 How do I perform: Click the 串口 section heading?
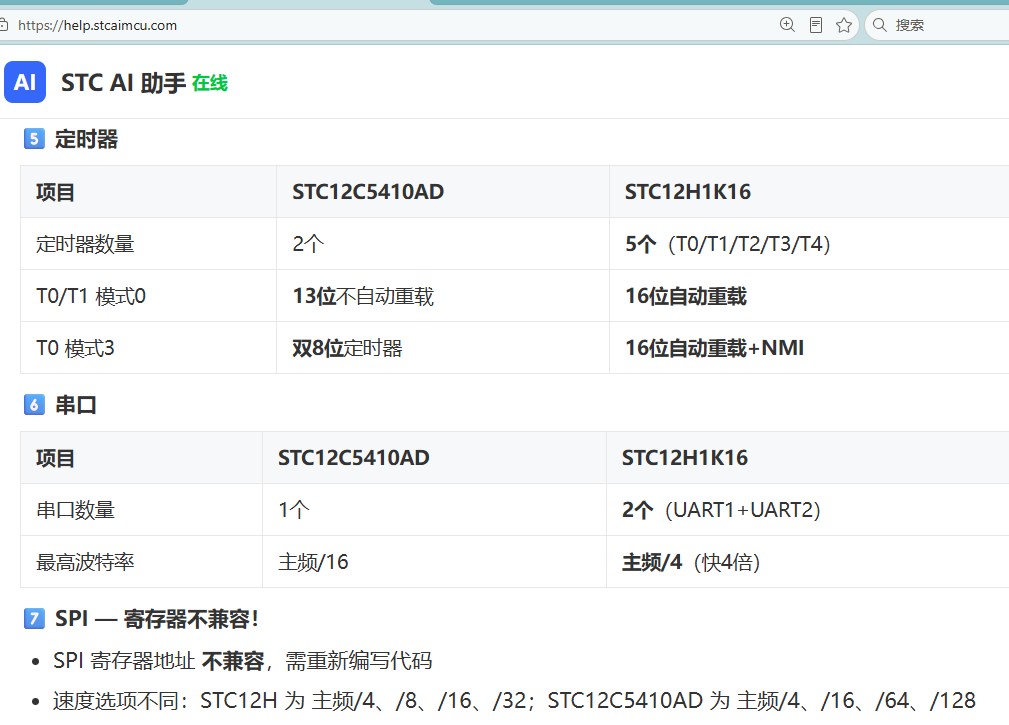pyautogui.click(x=76, y=405)
